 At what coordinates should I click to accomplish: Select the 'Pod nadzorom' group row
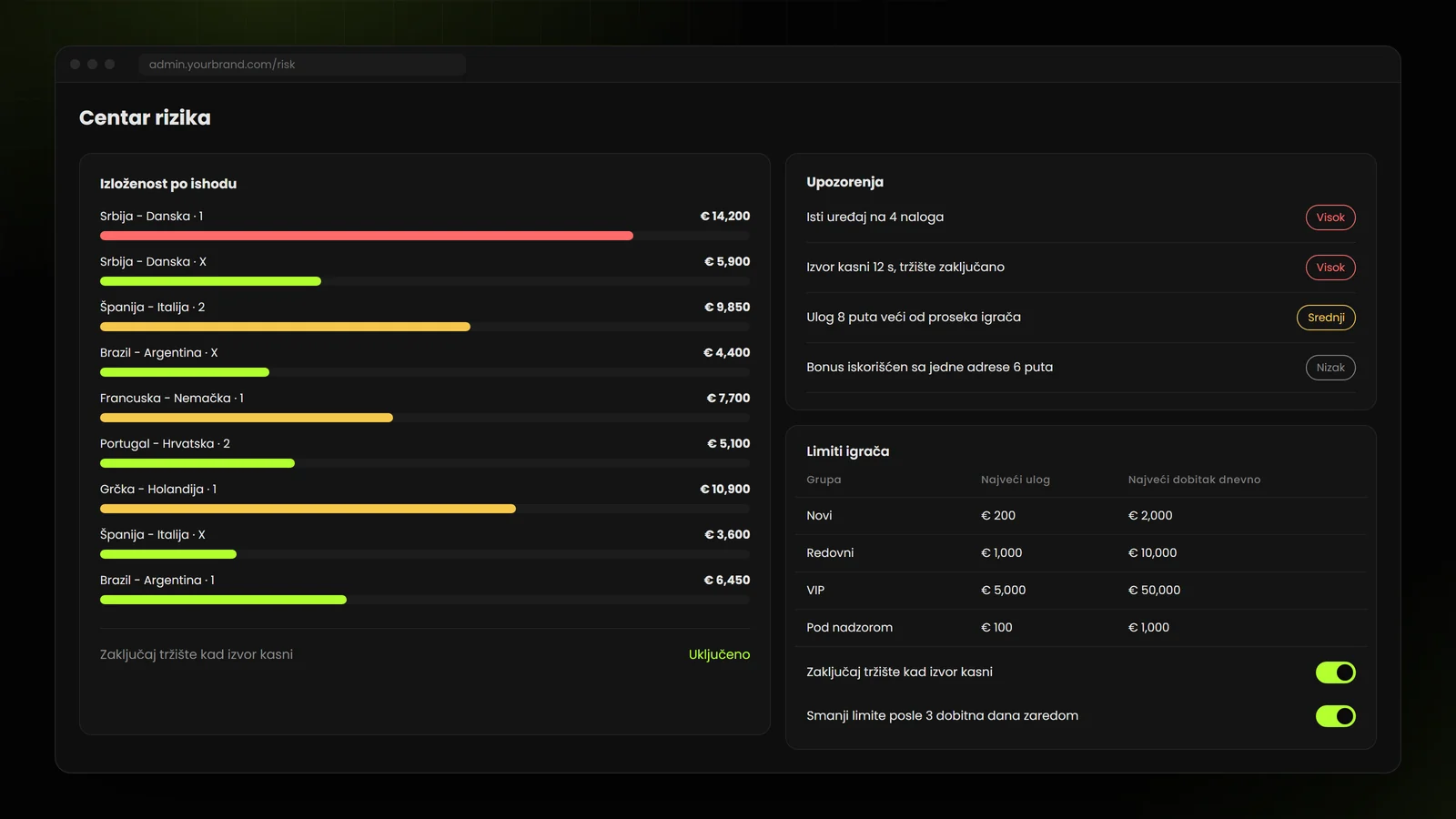click(x=1080, y=628)
